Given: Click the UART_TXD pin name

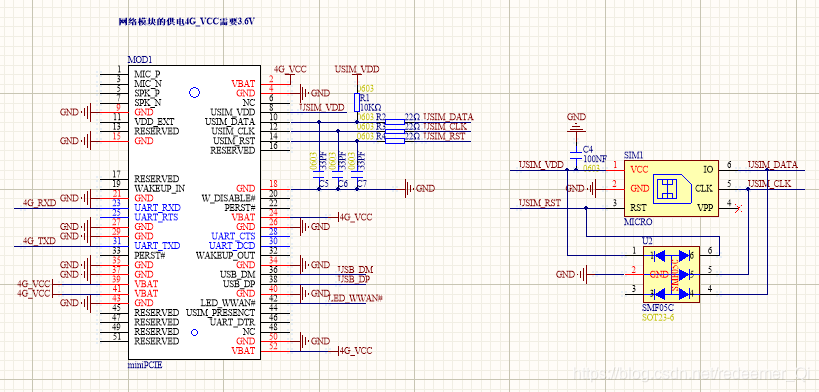Looking at the screenshot, I should tap(157, 246).
